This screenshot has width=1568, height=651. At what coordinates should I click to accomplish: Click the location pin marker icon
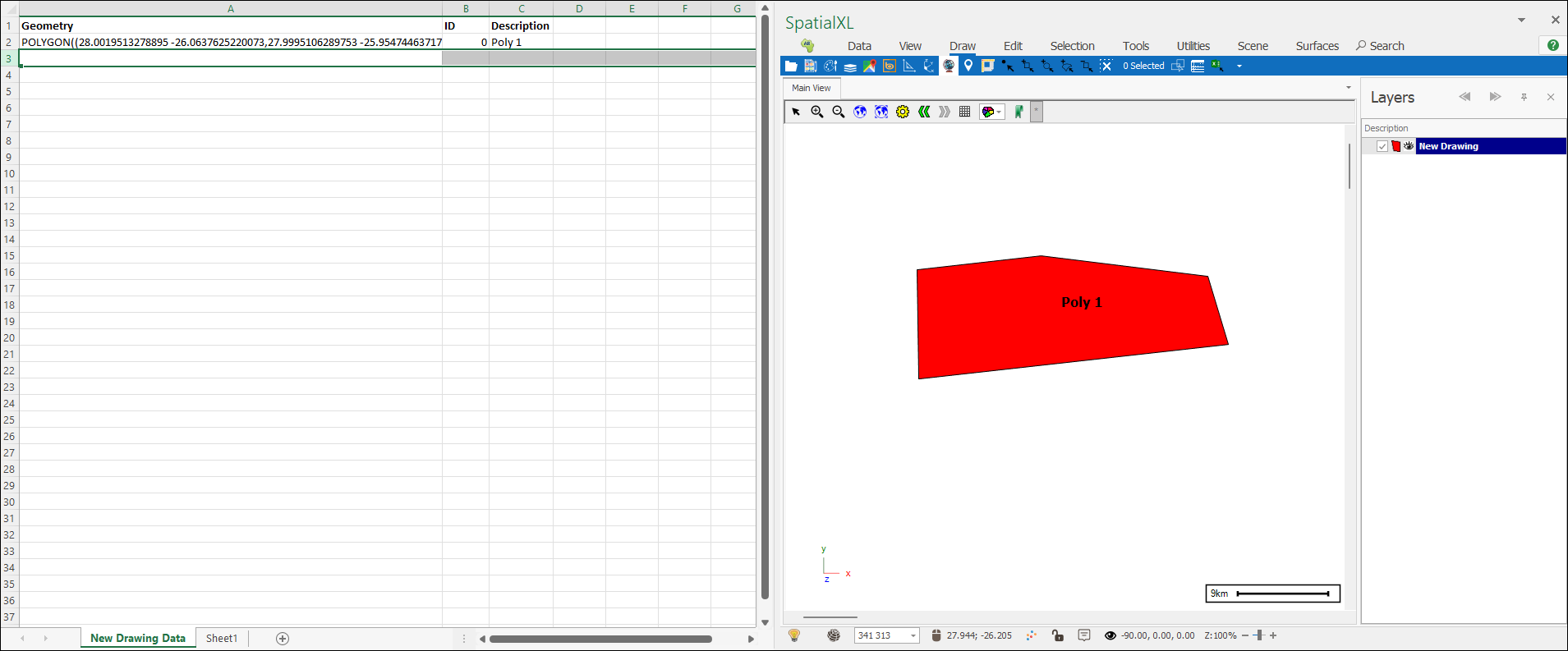pyautogui.click(x=968, y=66)
